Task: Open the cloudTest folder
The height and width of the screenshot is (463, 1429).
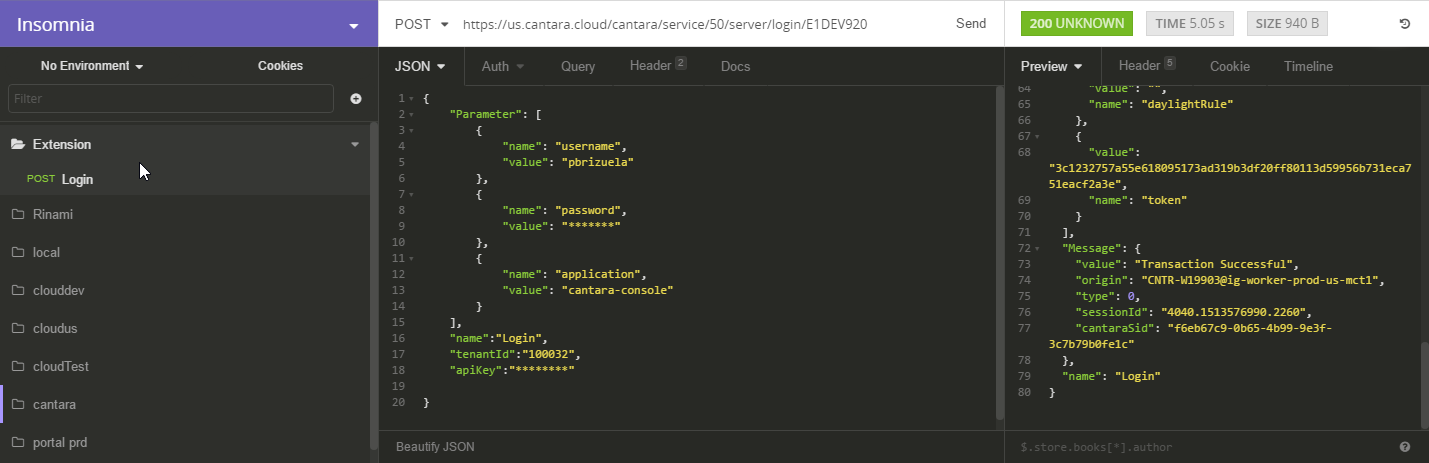Action: pyautogui.click(x=60, y=367)
